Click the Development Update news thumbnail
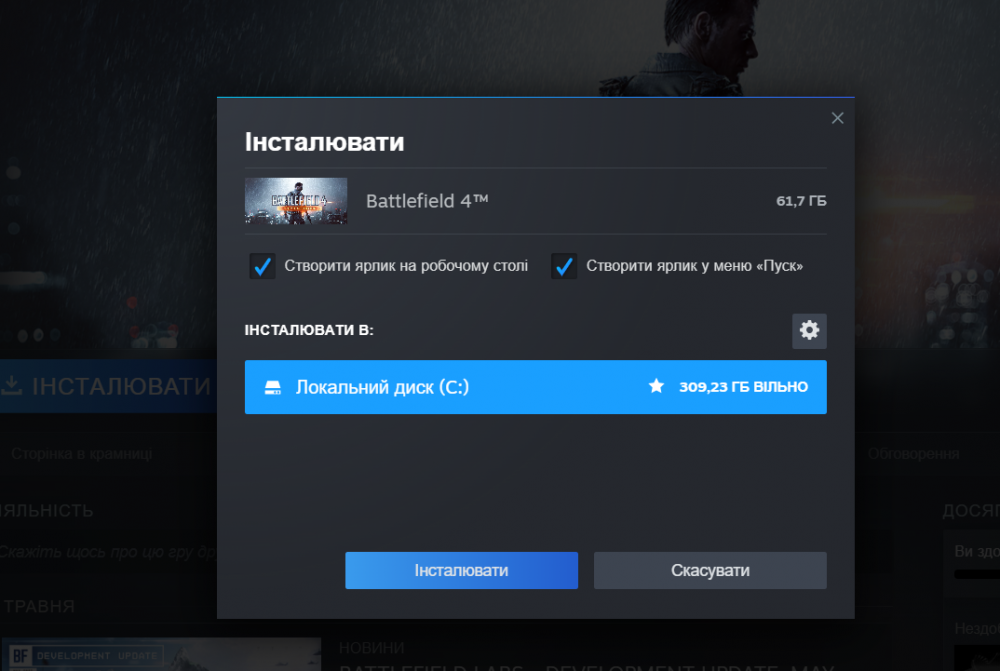Screen dimensions: 1000x671 [161, 654]
